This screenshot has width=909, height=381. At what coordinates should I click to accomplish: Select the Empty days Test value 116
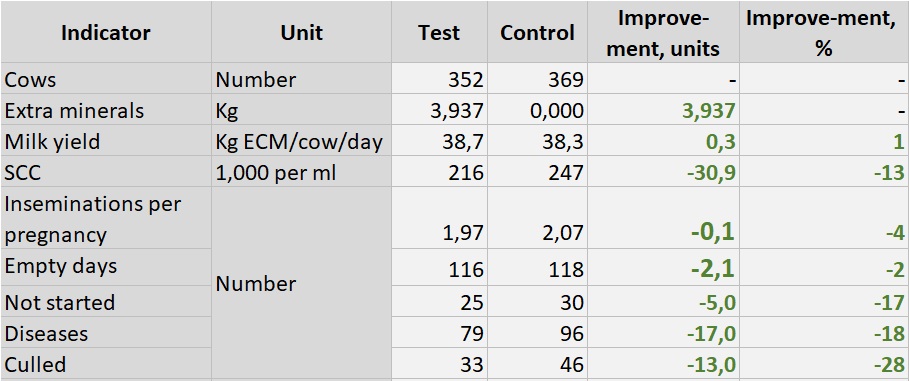pyautogui.click(x=439, y=267)
